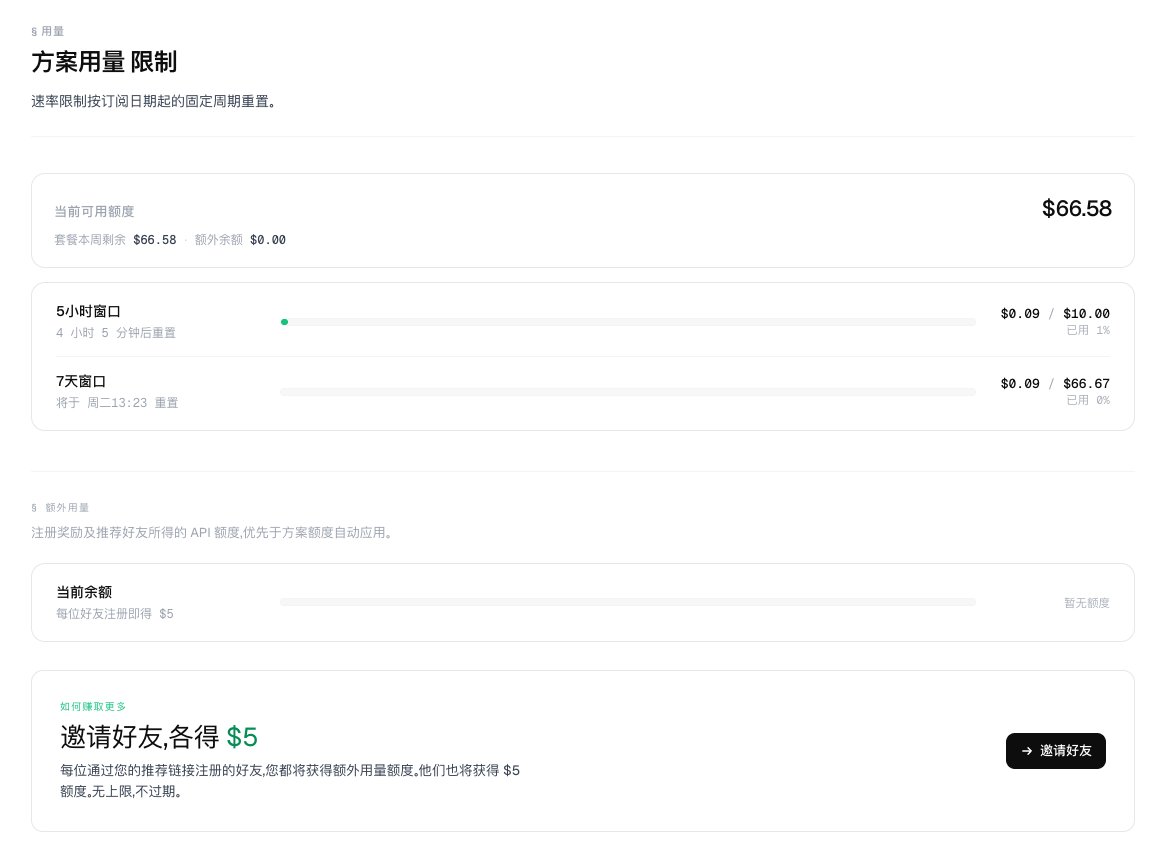Click the arrow icon in 邀请好友 button
Screen dimensions: 1174x853
point(1027,750)
